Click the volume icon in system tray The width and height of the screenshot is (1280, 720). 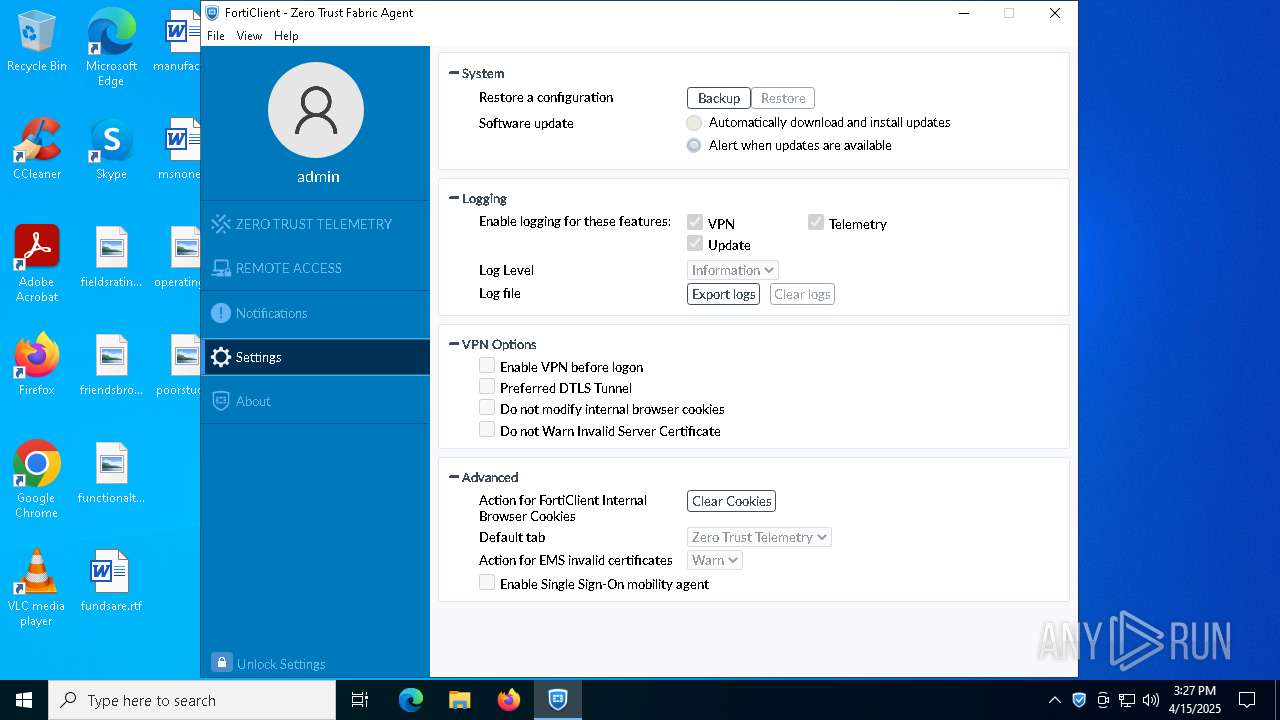pos(1151,700)
